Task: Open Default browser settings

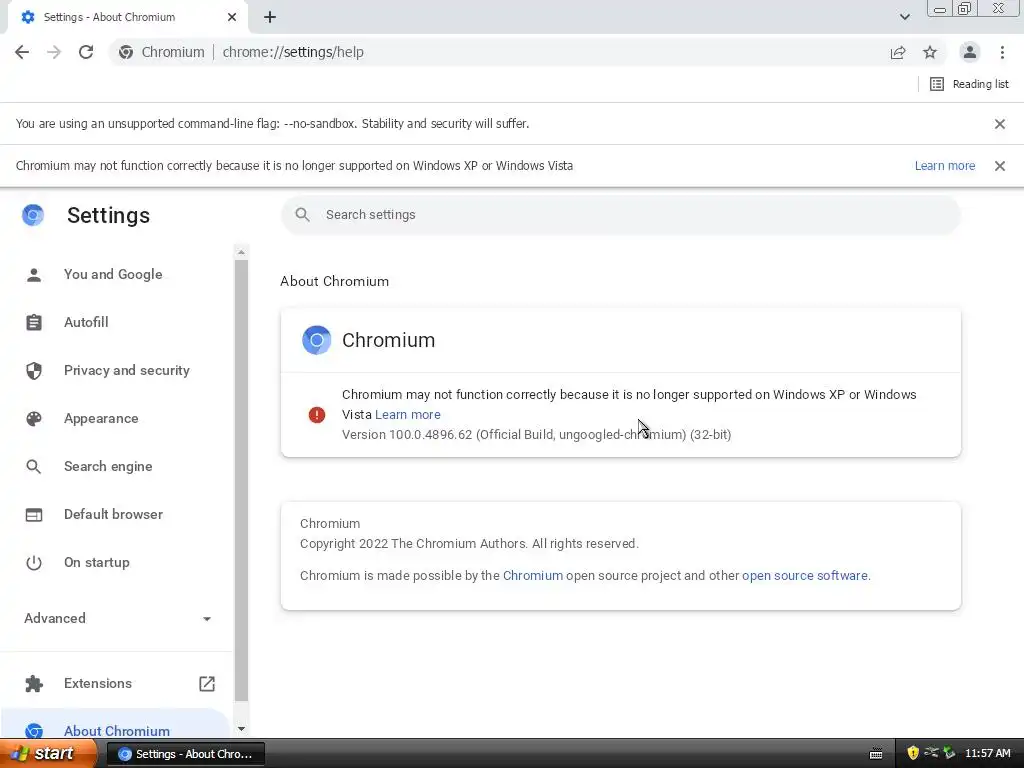Action: point(113,514)
